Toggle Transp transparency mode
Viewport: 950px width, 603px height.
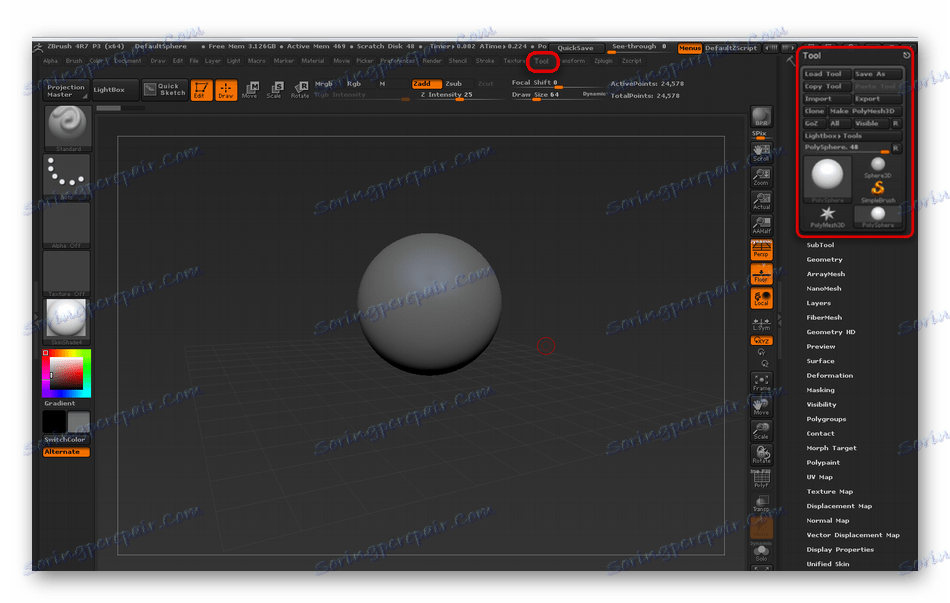[762, 503]
